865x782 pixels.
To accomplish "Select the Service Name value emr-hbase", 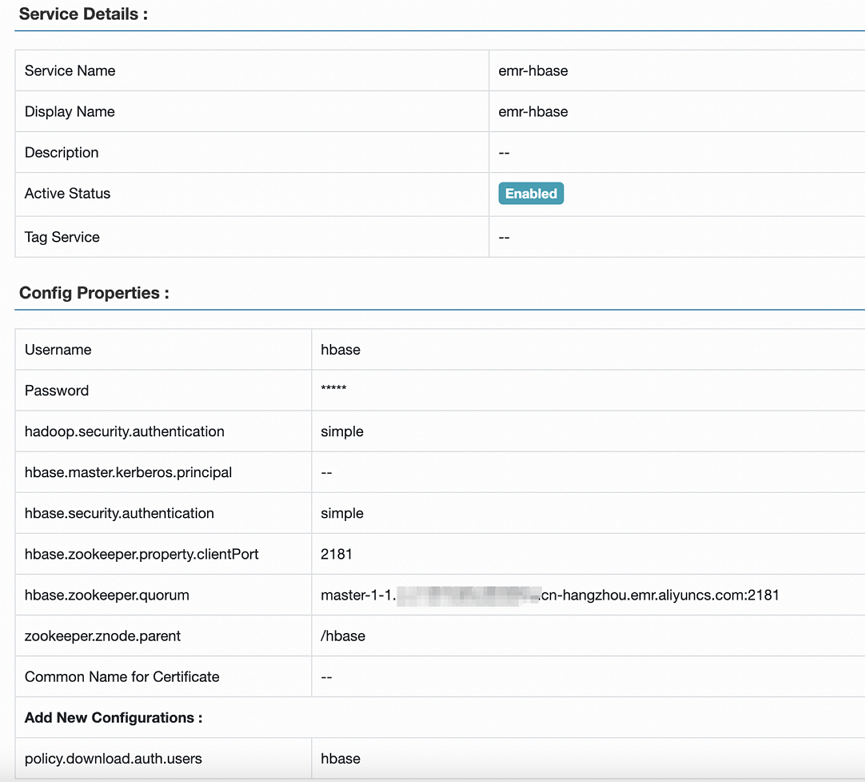I will [x=534, y=70].
